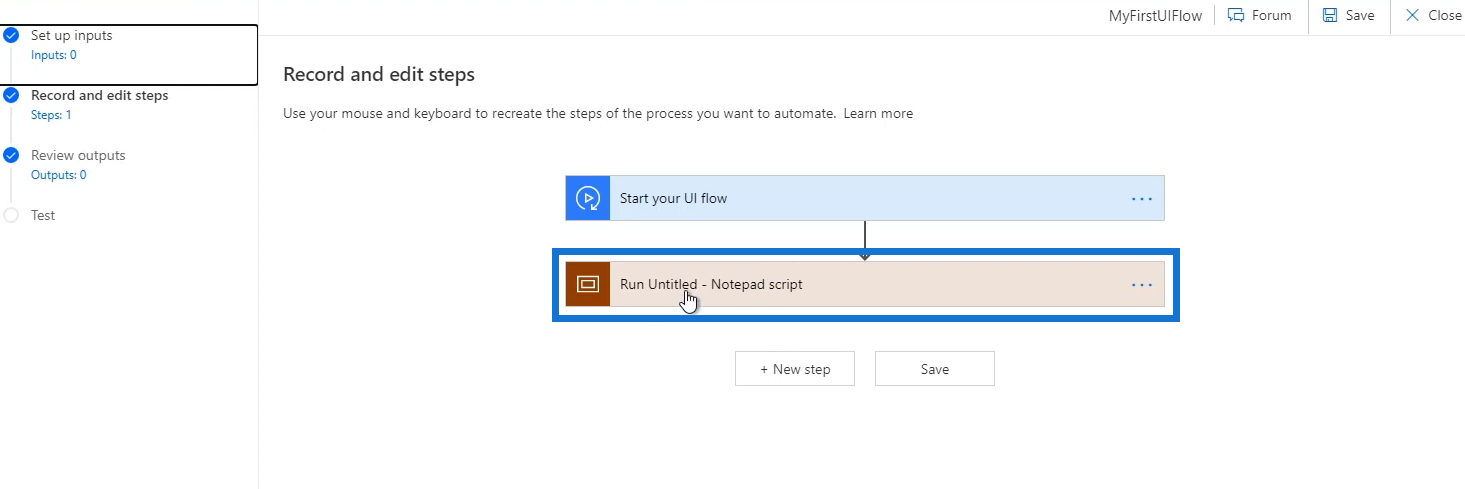
Task: Click the checkmark circle for Set up inputs
Action: pos(11,35)
